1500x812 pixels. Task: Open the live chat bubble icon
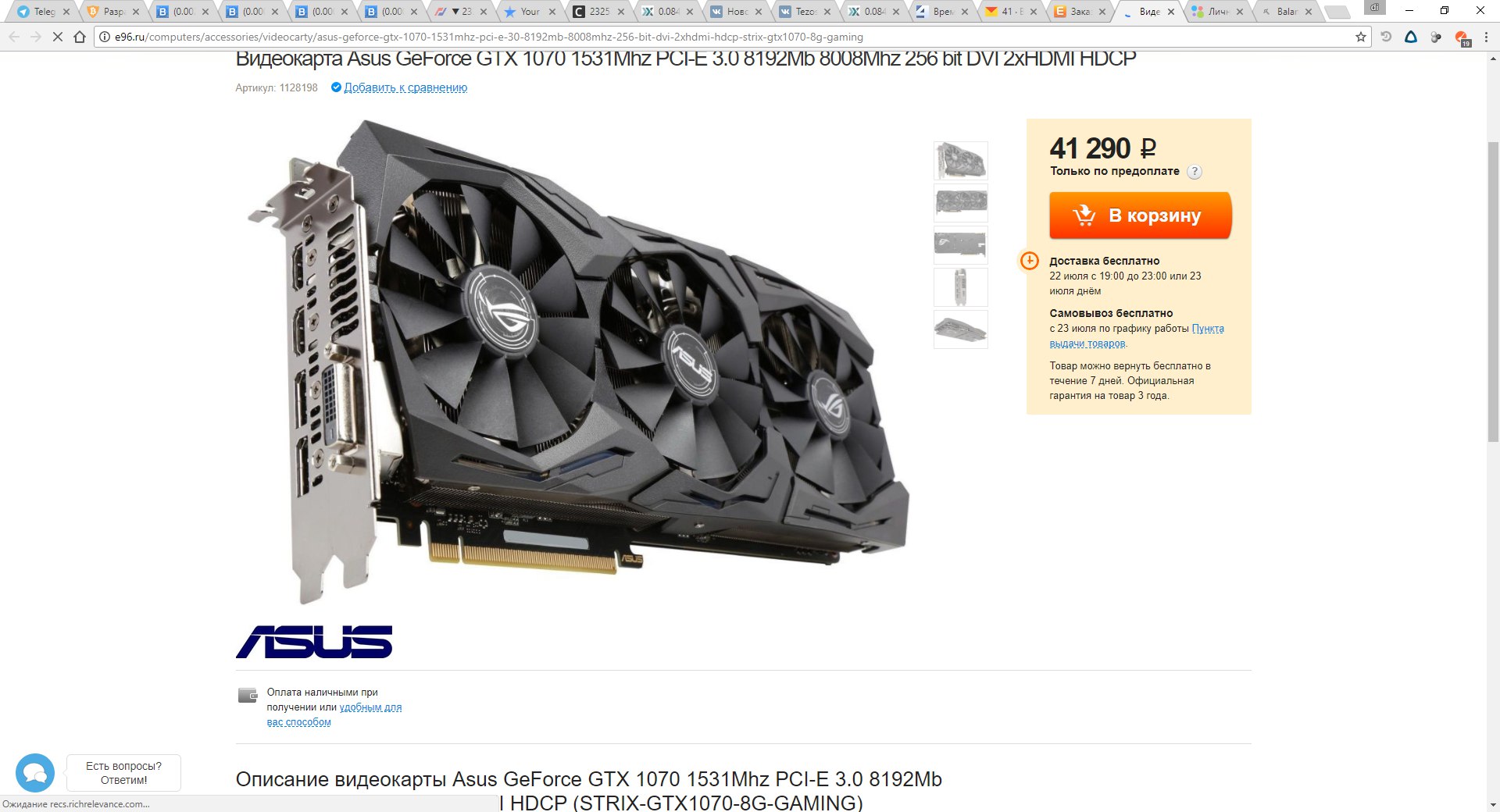[35, 773]
